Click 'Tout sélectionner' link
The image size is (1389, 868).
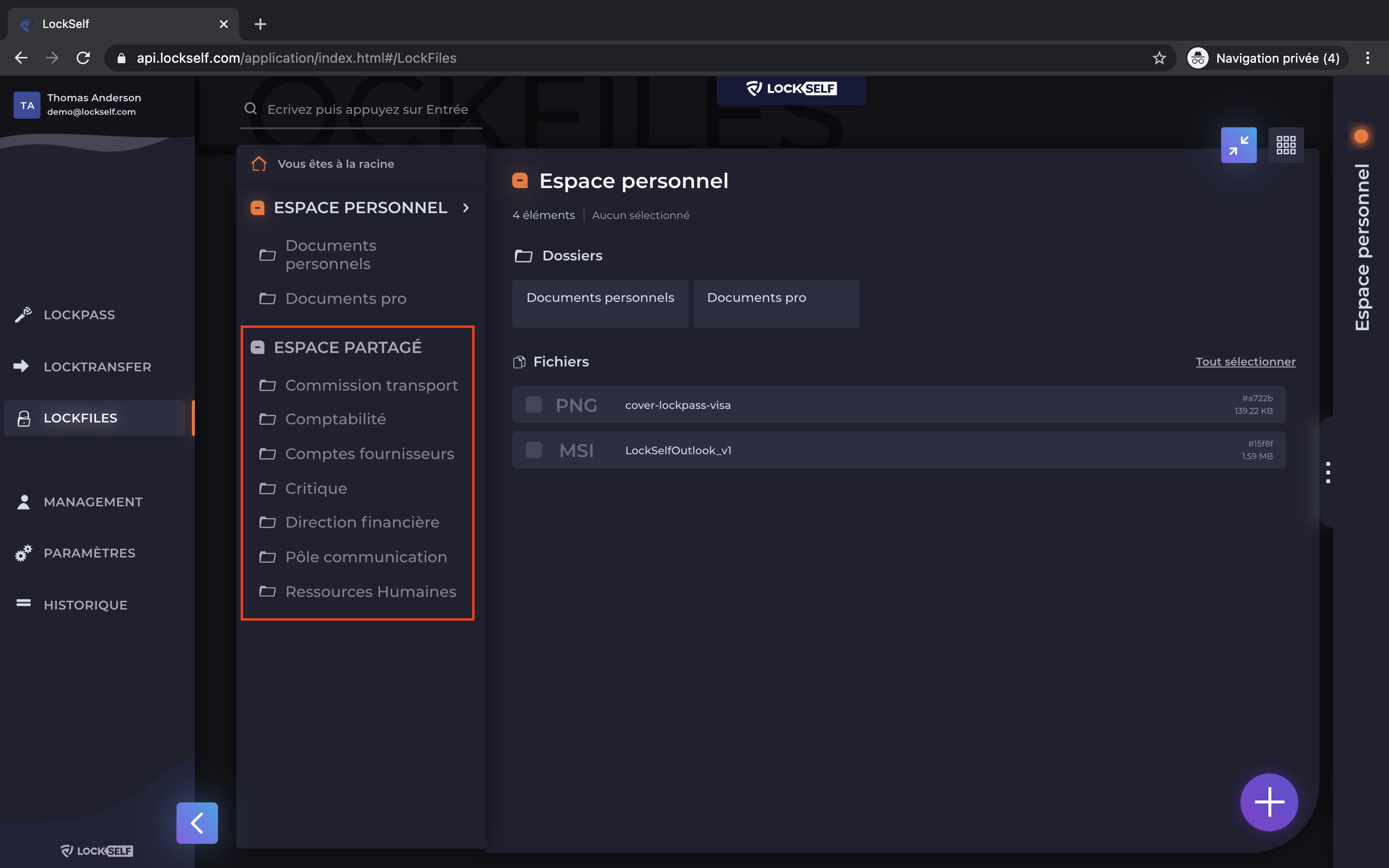[x=1245, y=362]
